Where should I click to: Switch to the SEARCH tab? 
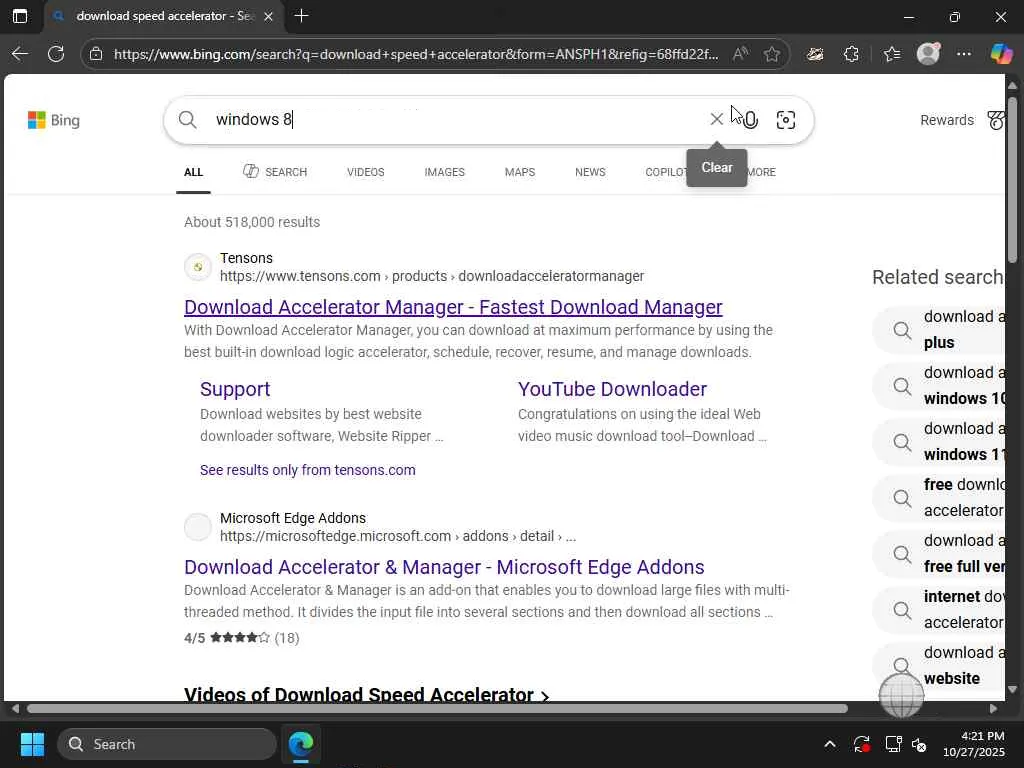275,172
